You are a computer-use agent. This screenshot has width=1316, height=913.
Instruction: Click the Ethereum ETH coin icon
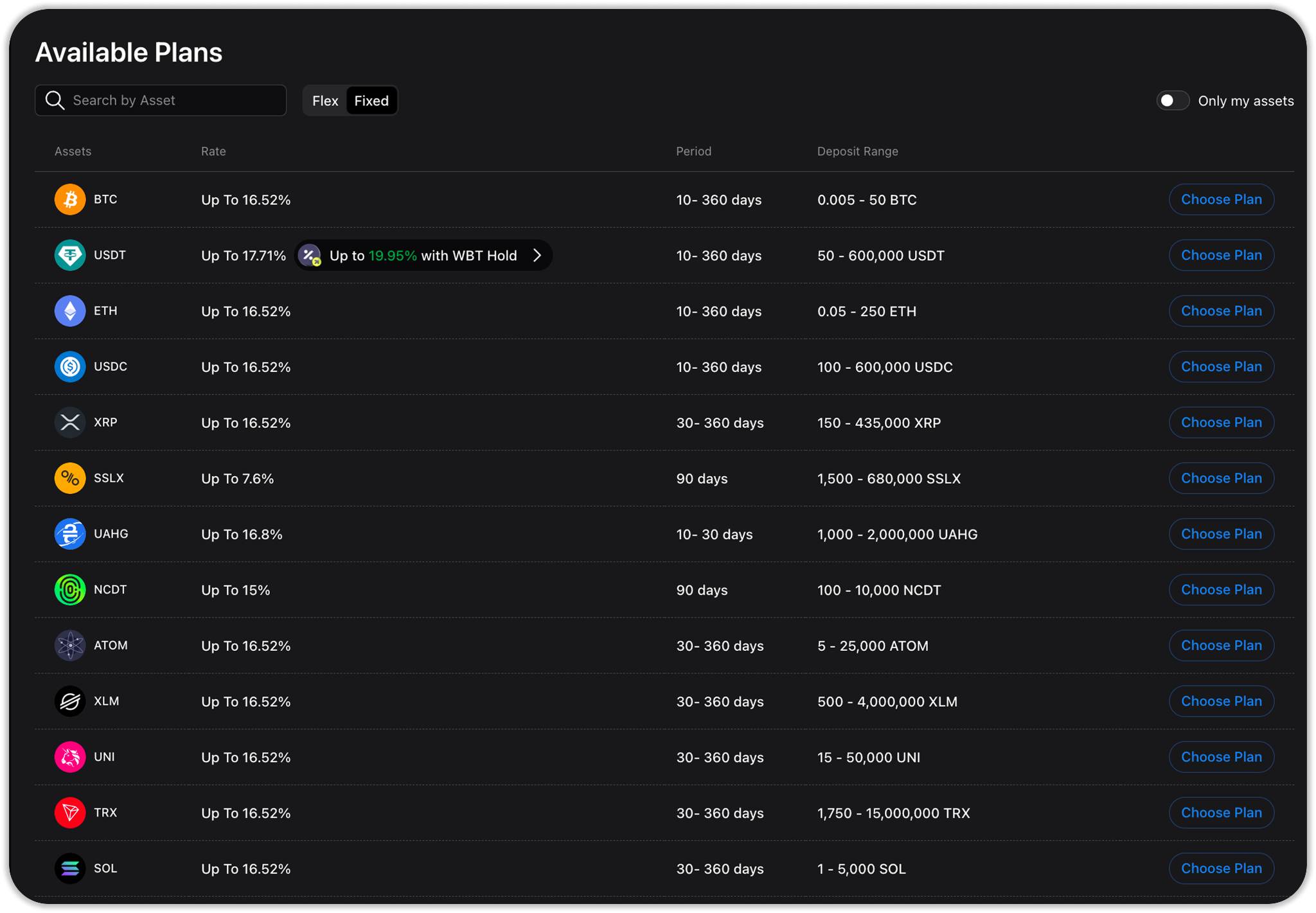point(70,311)
